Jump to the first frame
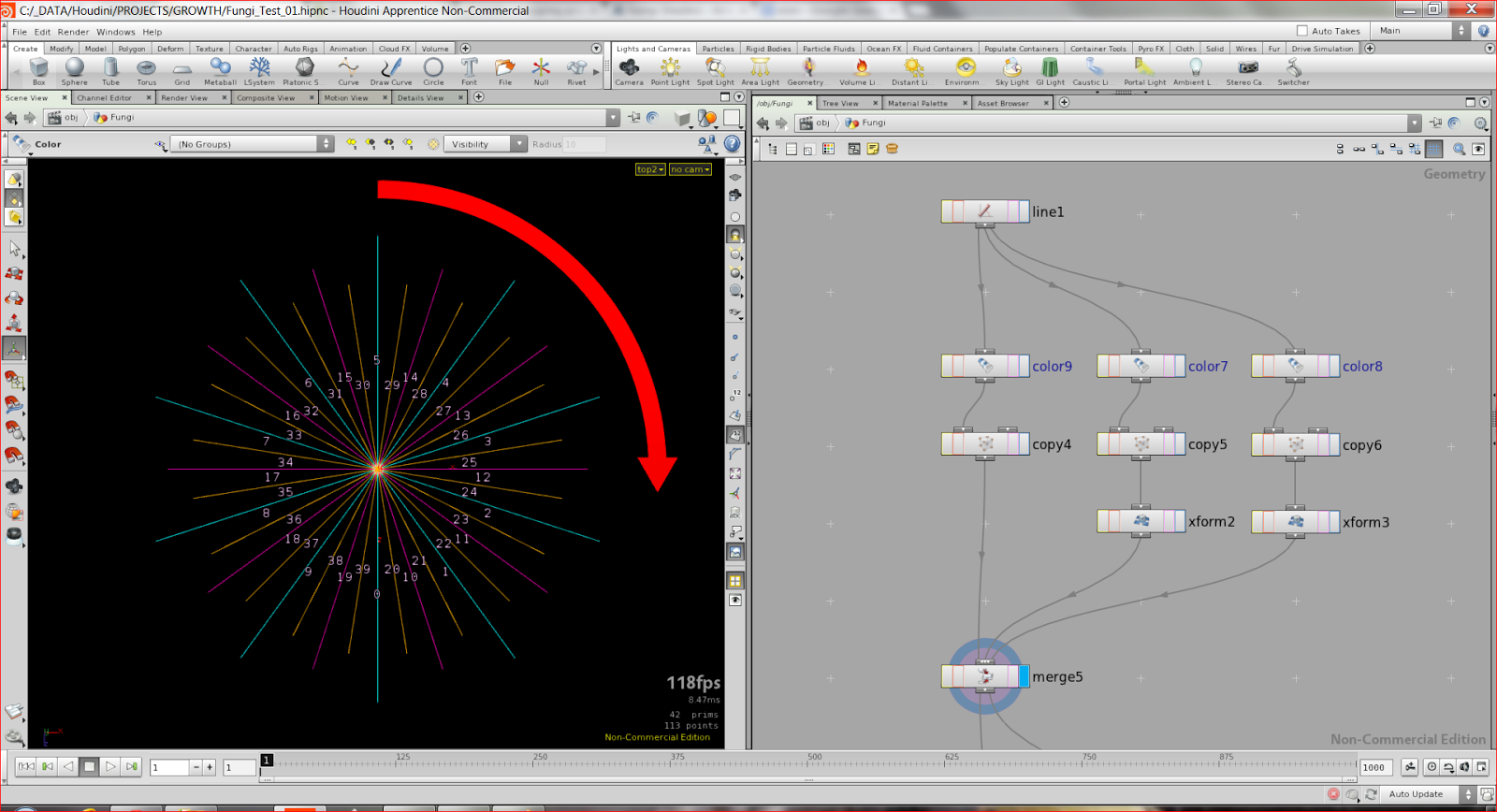Viewport: 1497px width, 812px height. coord(26,766)
